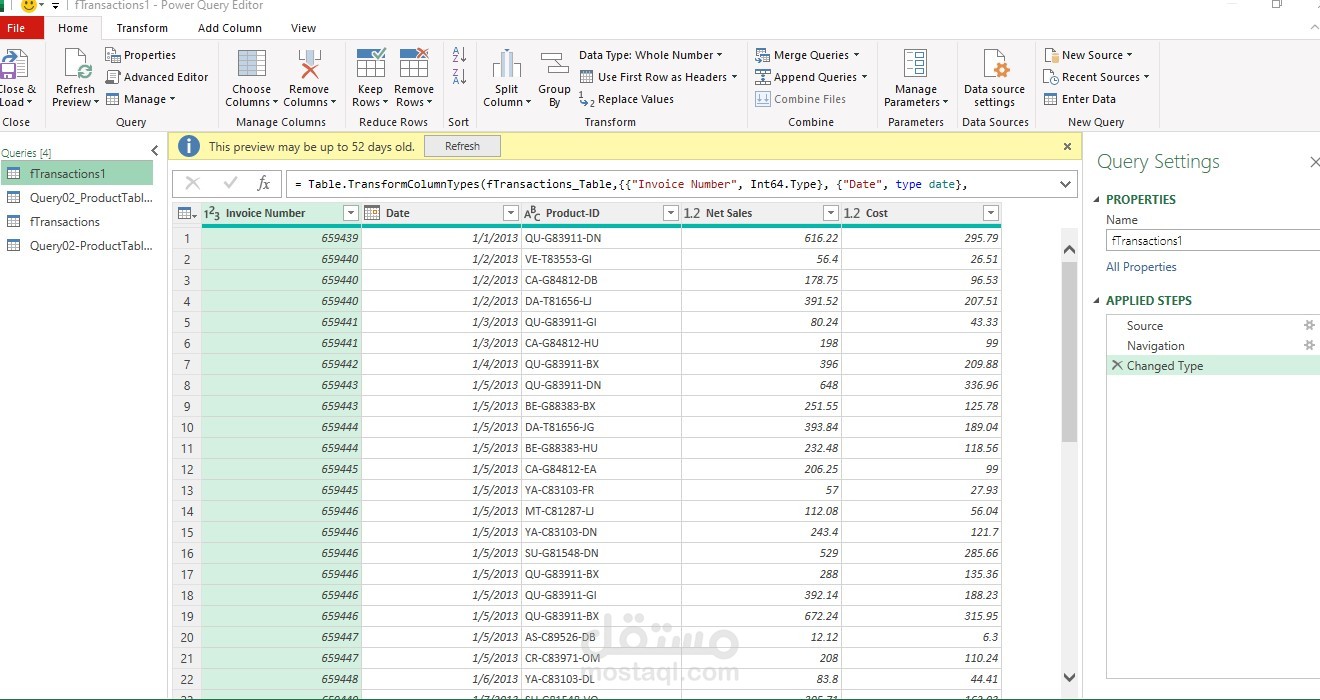Open the gear settings for Source step
Viewport: 1320px width, 700px height.
1309,325
